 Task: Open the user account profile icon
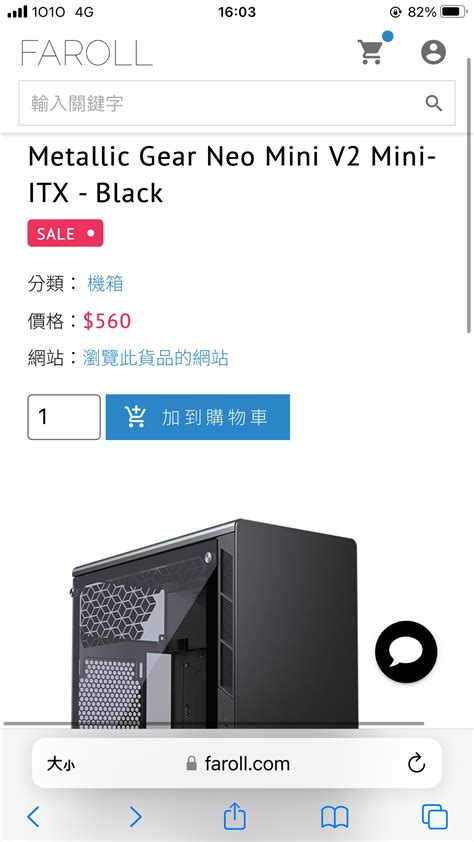pyautogui.click(x=433, y=52)
